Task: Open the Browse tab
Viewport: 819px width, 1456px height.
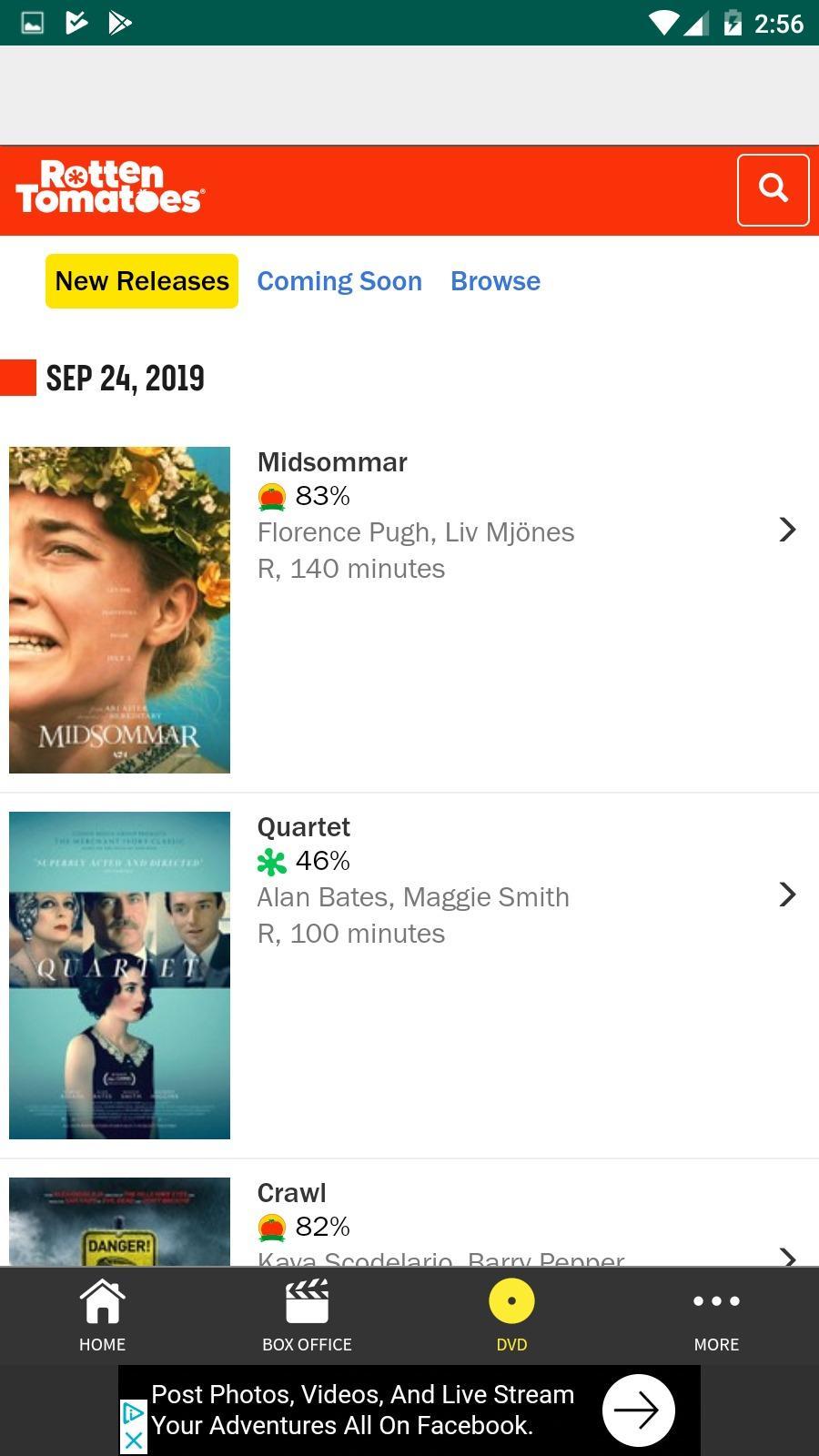Action: 495,281
